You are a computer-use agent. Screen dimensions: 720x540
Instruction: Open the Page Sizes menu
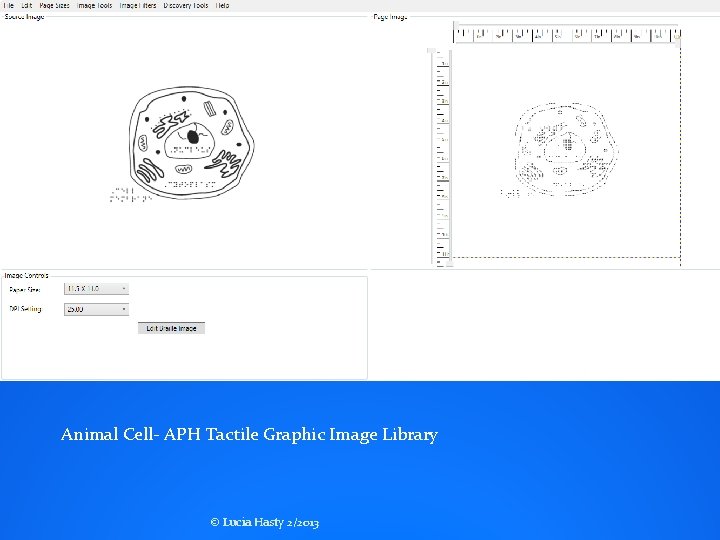[54, 6]
